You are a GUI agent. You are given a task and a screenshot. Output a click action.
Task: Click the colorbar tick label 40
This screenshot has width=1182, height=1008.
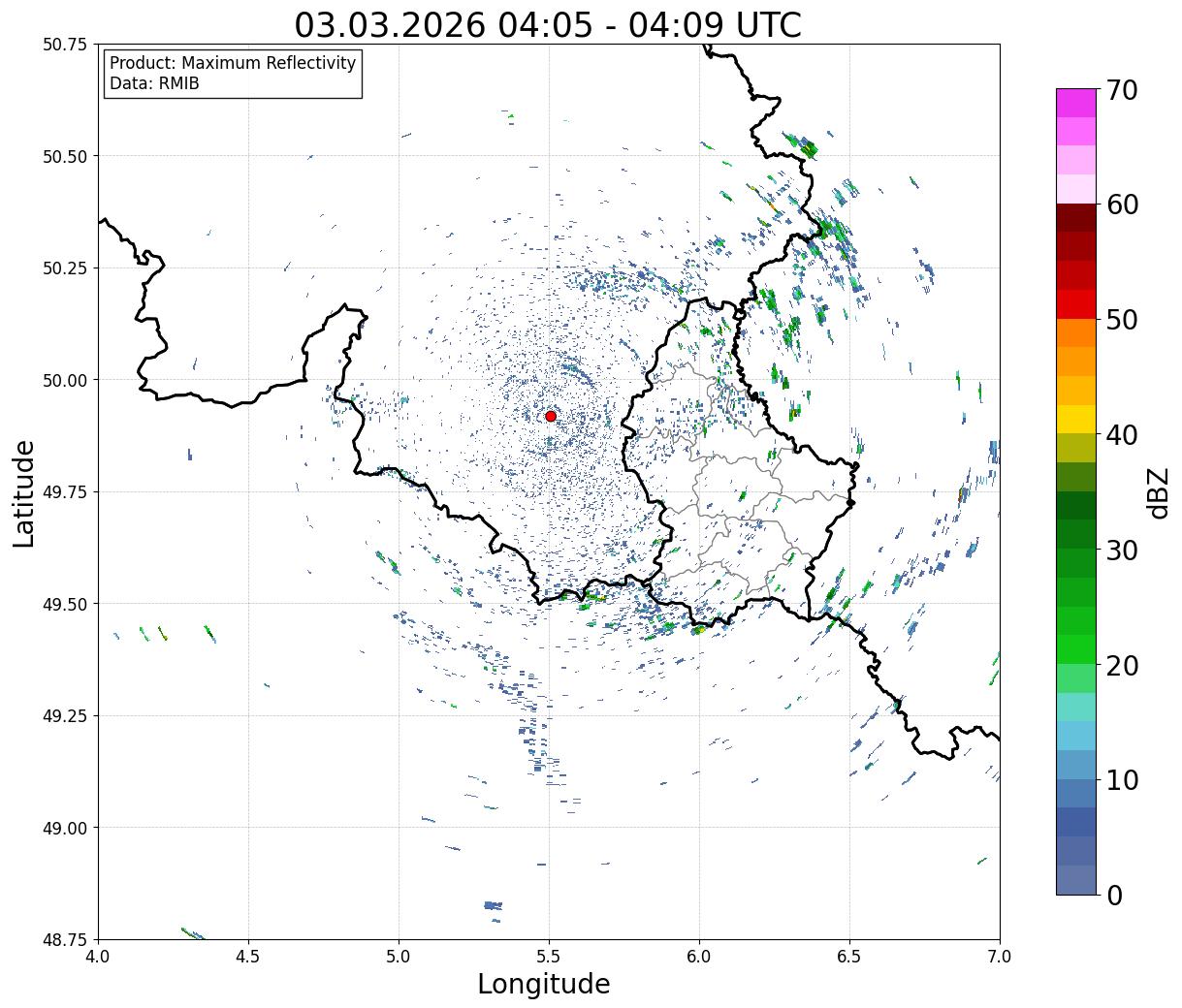coord(1122,435)
